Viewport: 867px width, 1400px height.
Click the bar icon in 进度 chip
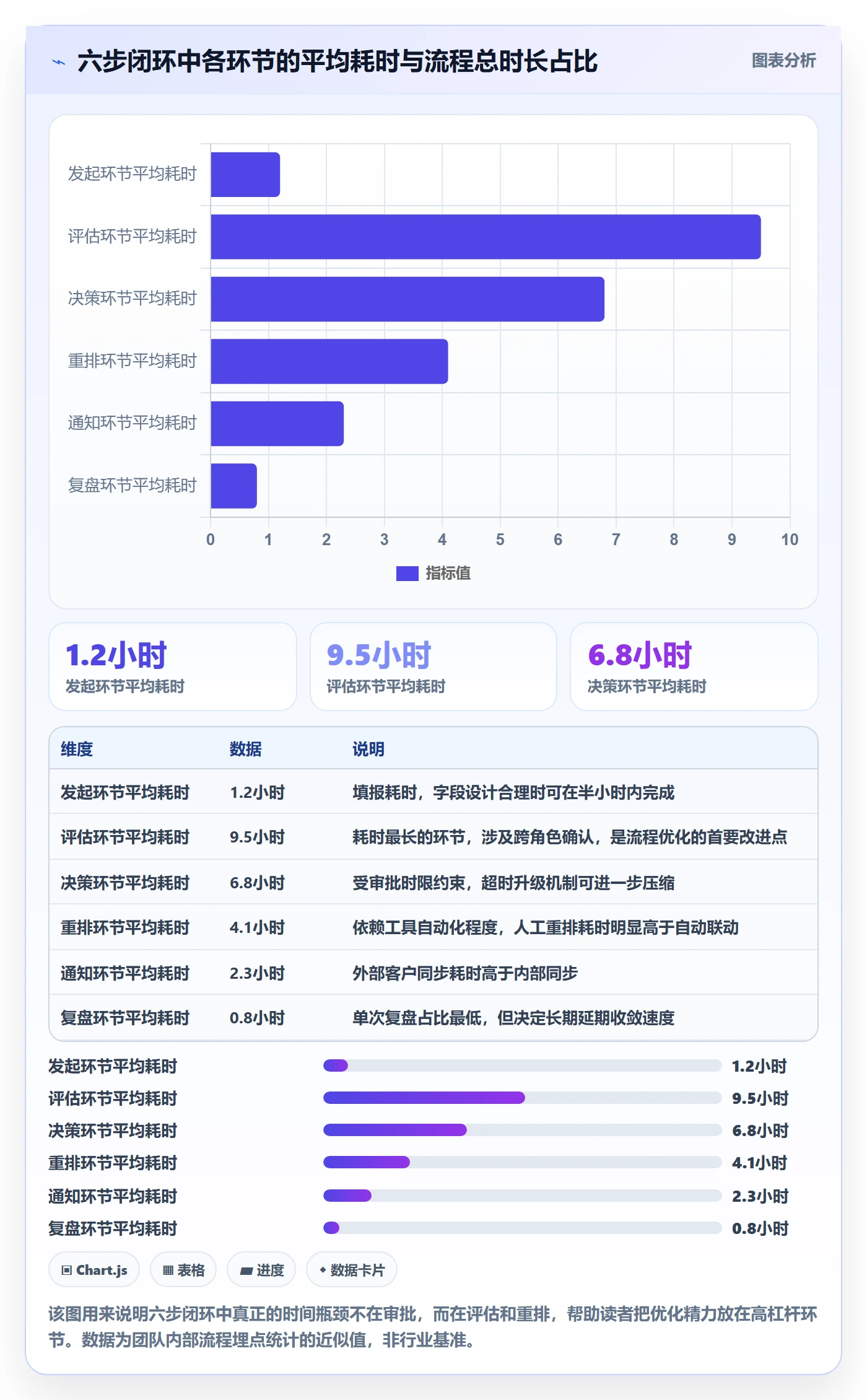coord(246,1271)
